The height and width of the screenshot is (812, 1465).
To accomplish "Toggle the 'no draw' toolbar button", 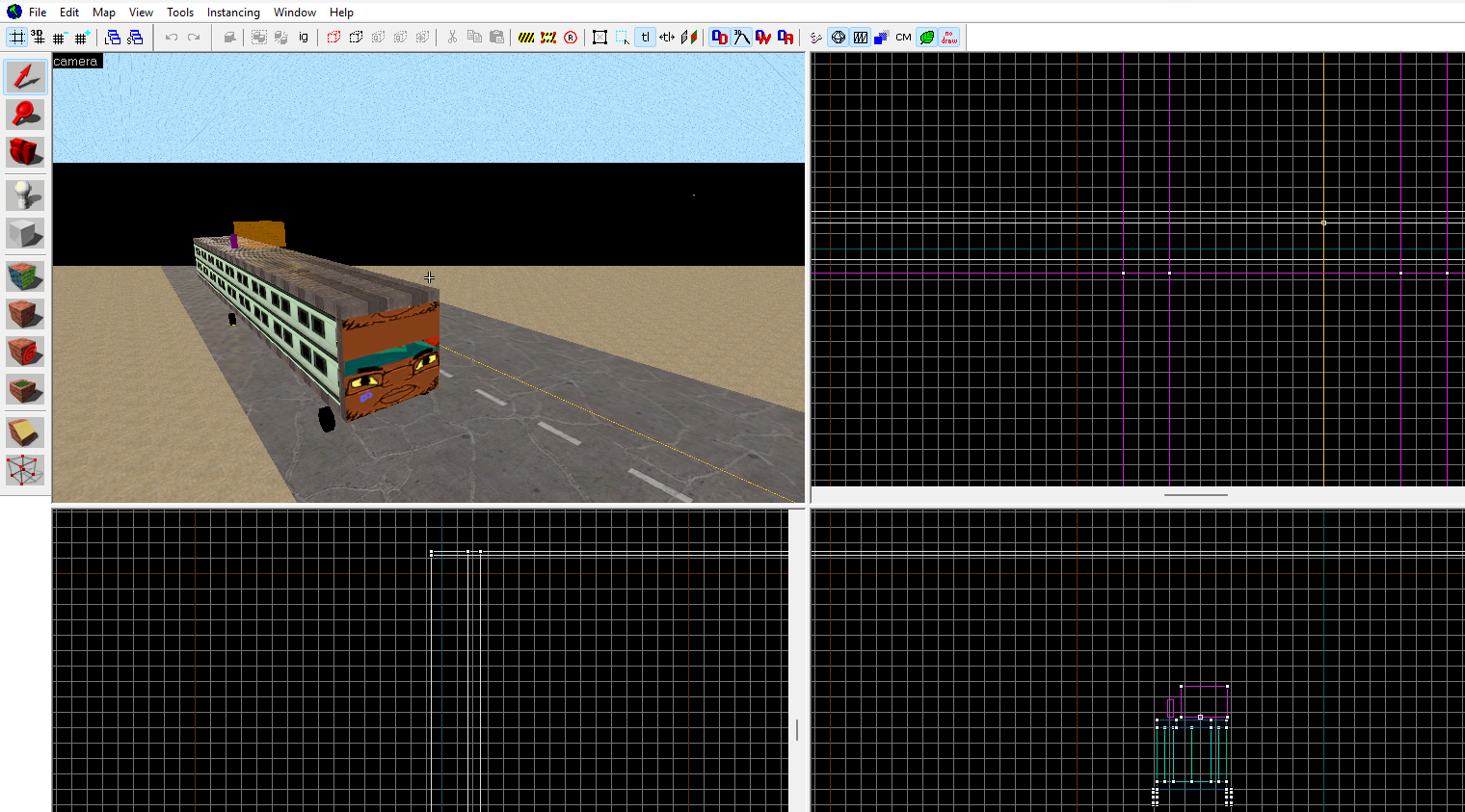I will click(x=949, y=38).
